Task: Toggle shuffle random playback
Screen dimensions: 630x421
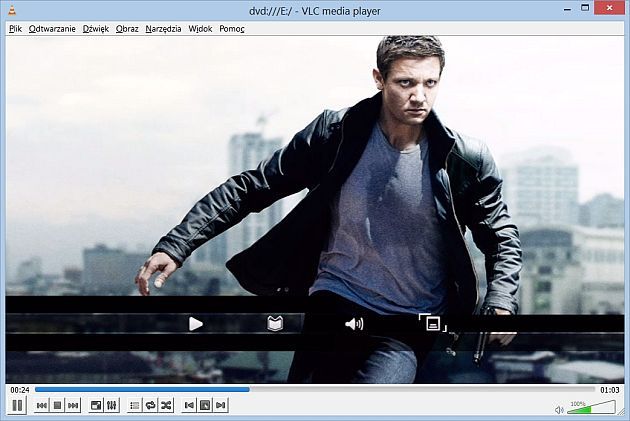Action: [x=166, y=406]
